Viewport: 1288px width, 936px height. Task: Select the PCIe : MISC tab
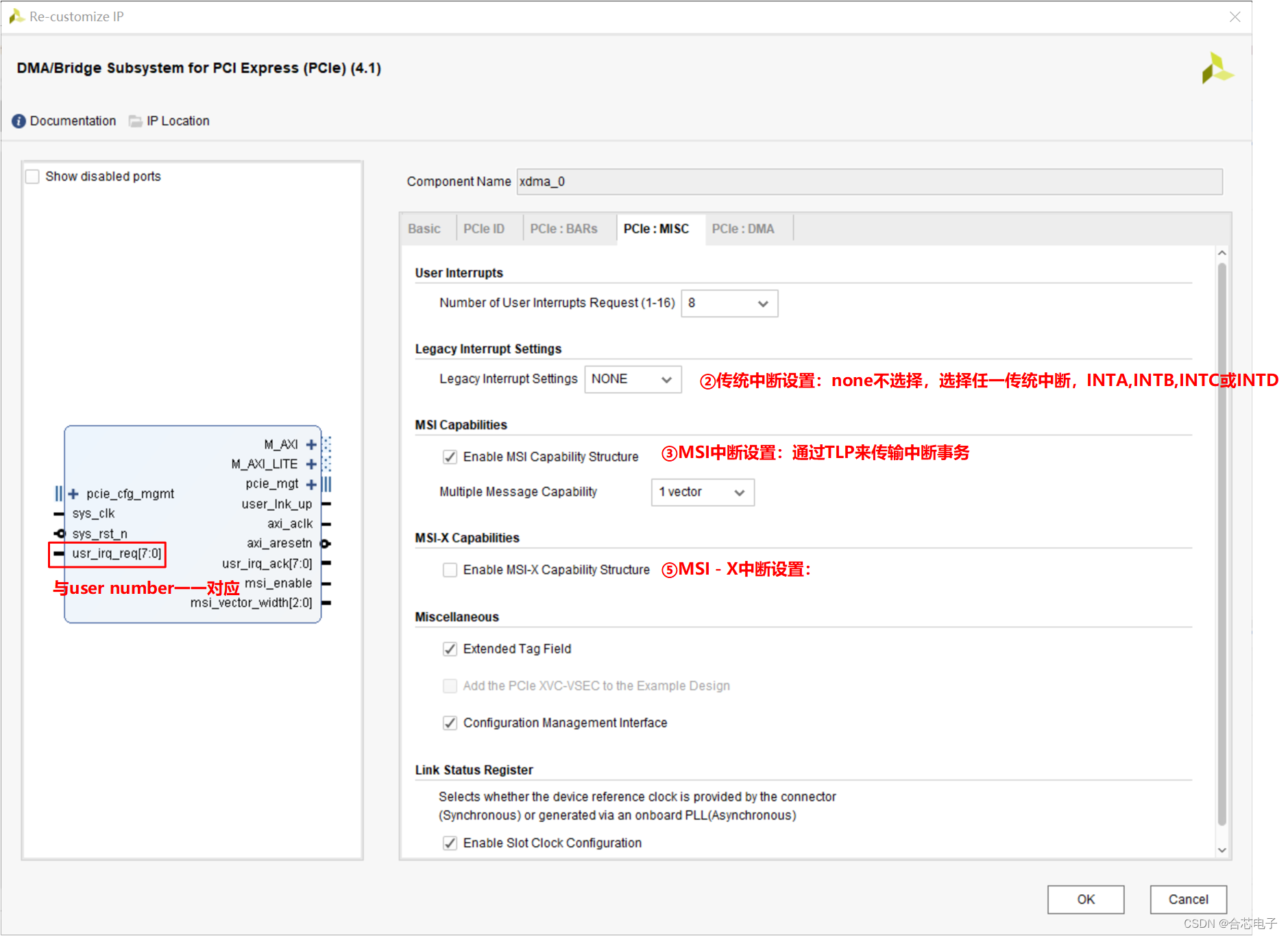657,229
